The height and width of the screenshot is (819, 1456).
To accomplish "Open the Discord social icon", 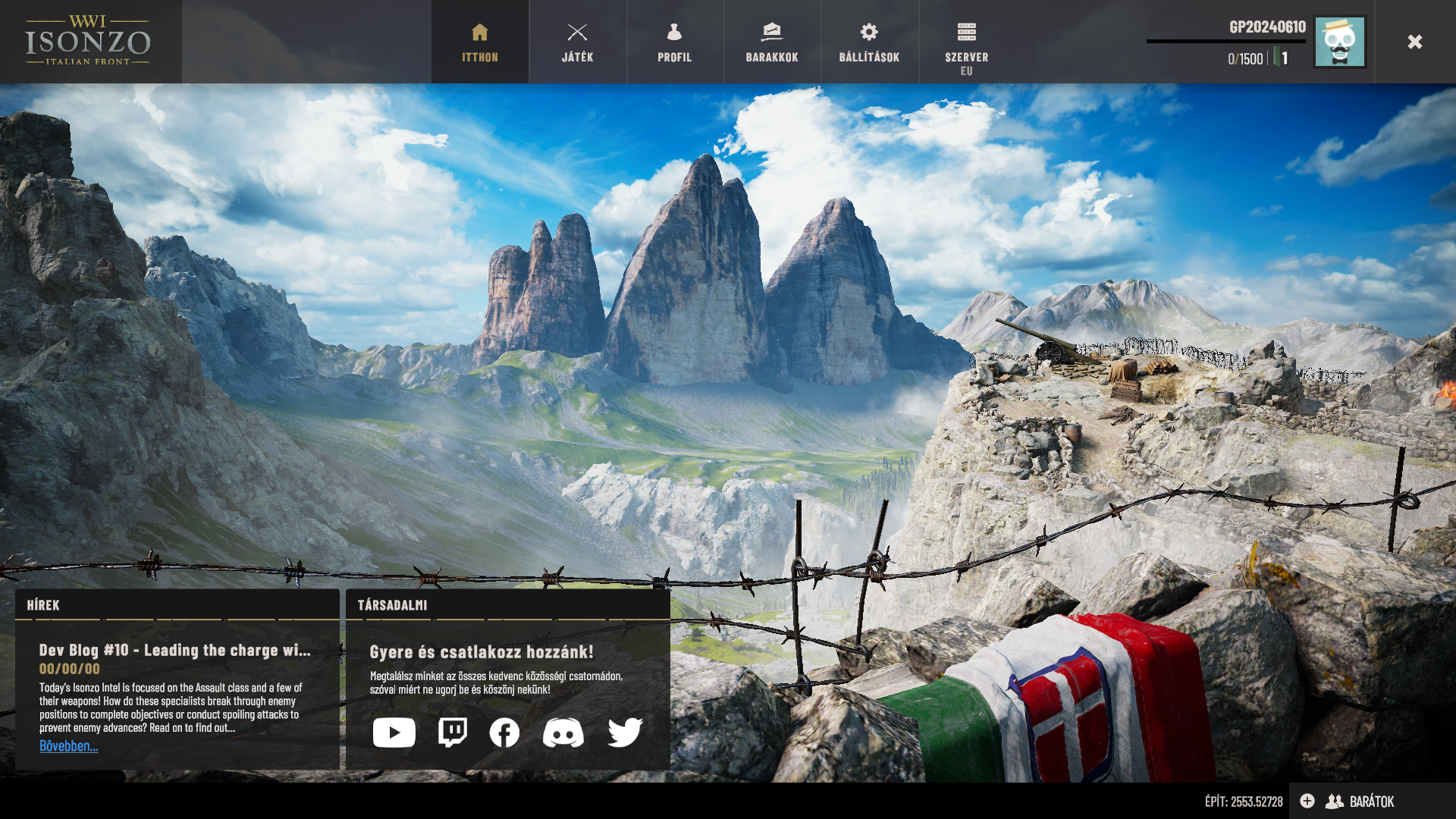I will click(x=563, y=733).
